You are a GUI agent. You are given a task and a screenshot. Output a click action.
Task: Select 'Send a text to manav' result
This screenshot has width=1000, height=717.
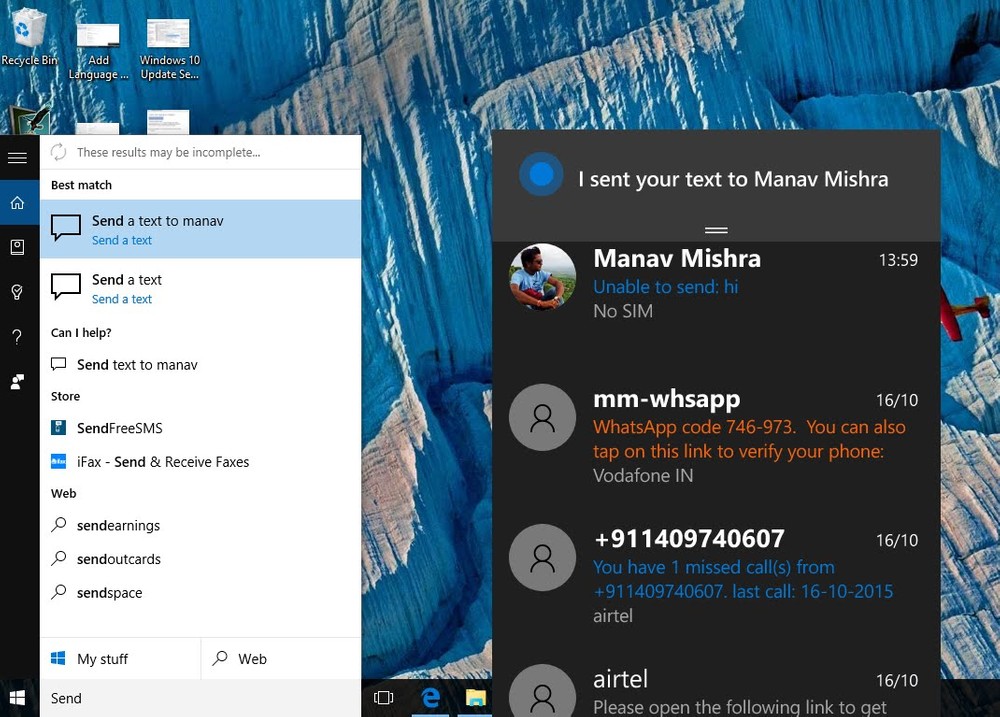tap(200, 229)
